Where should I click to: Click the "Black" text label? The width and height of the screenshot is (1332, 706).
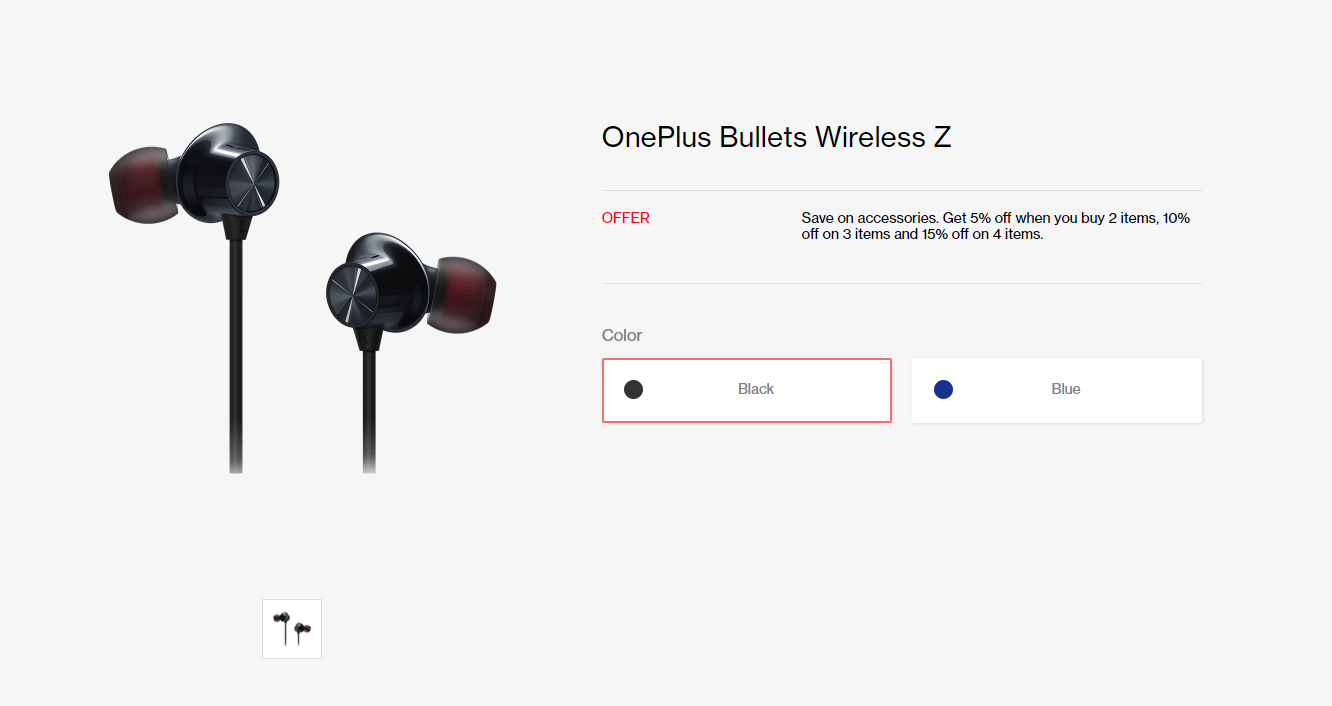[x=756, y=389]
